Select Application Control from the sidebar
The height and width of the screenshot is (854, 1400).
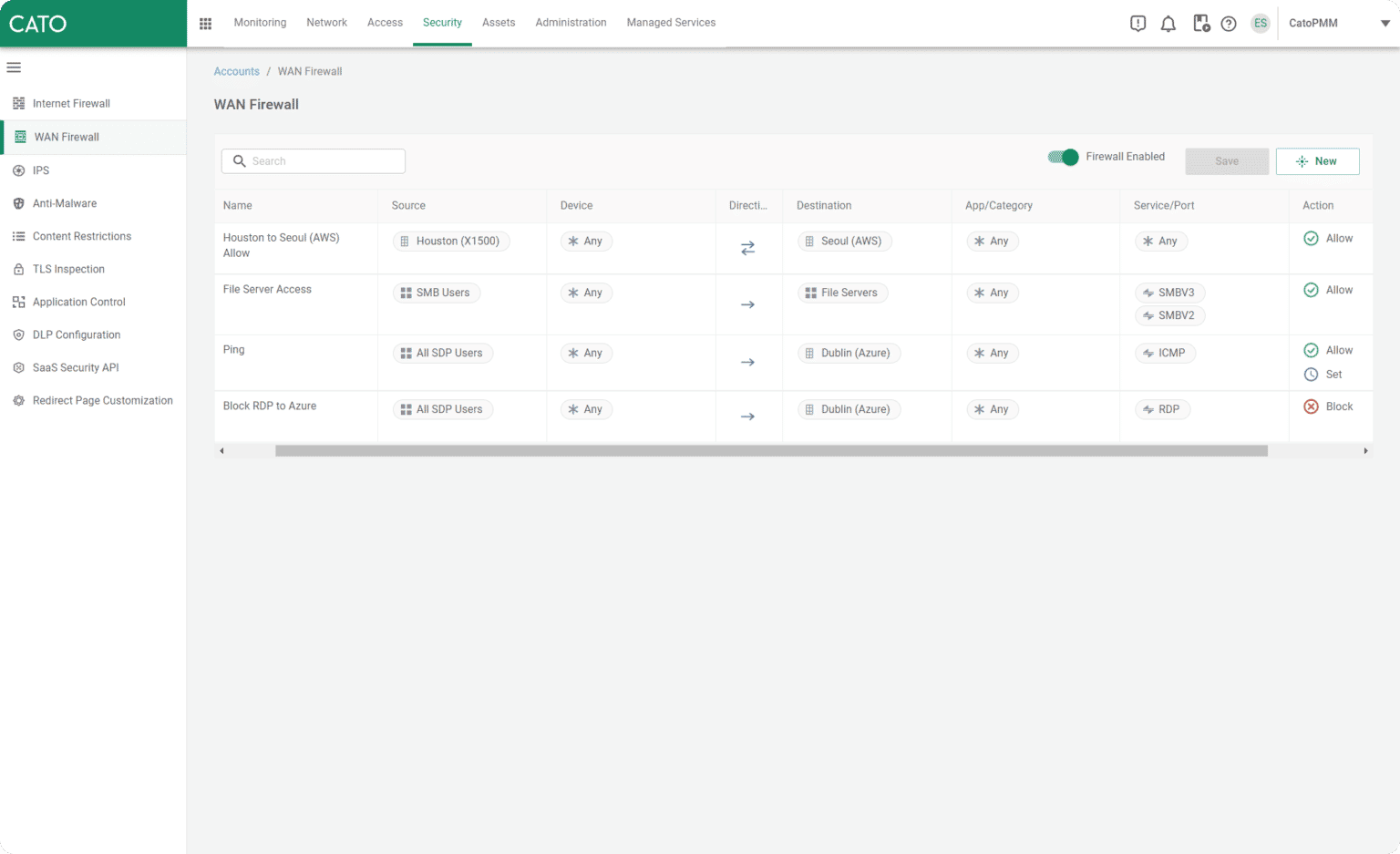[77, 302]
